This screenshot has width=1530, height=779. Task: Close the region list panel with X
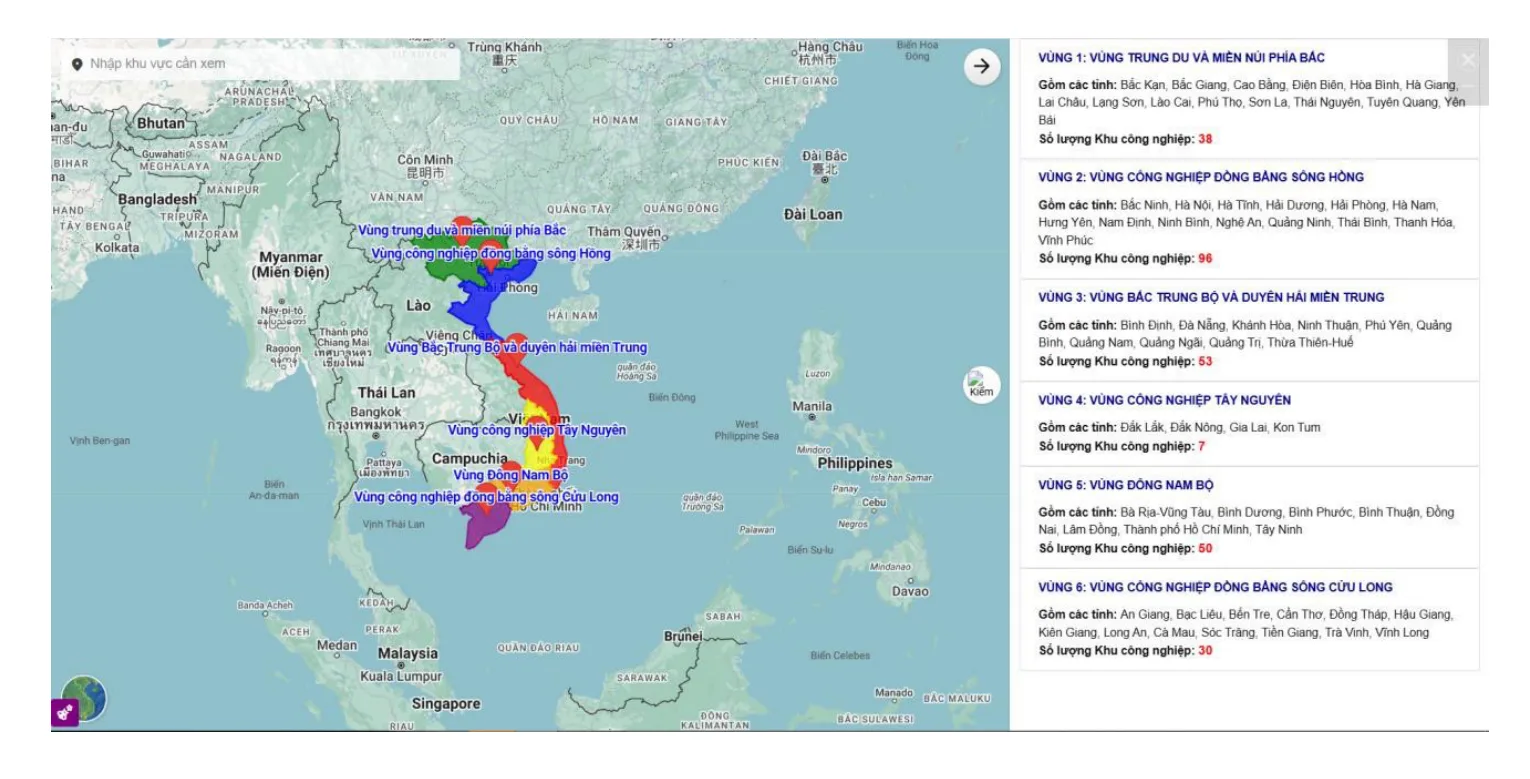(x=1467, y=60)
